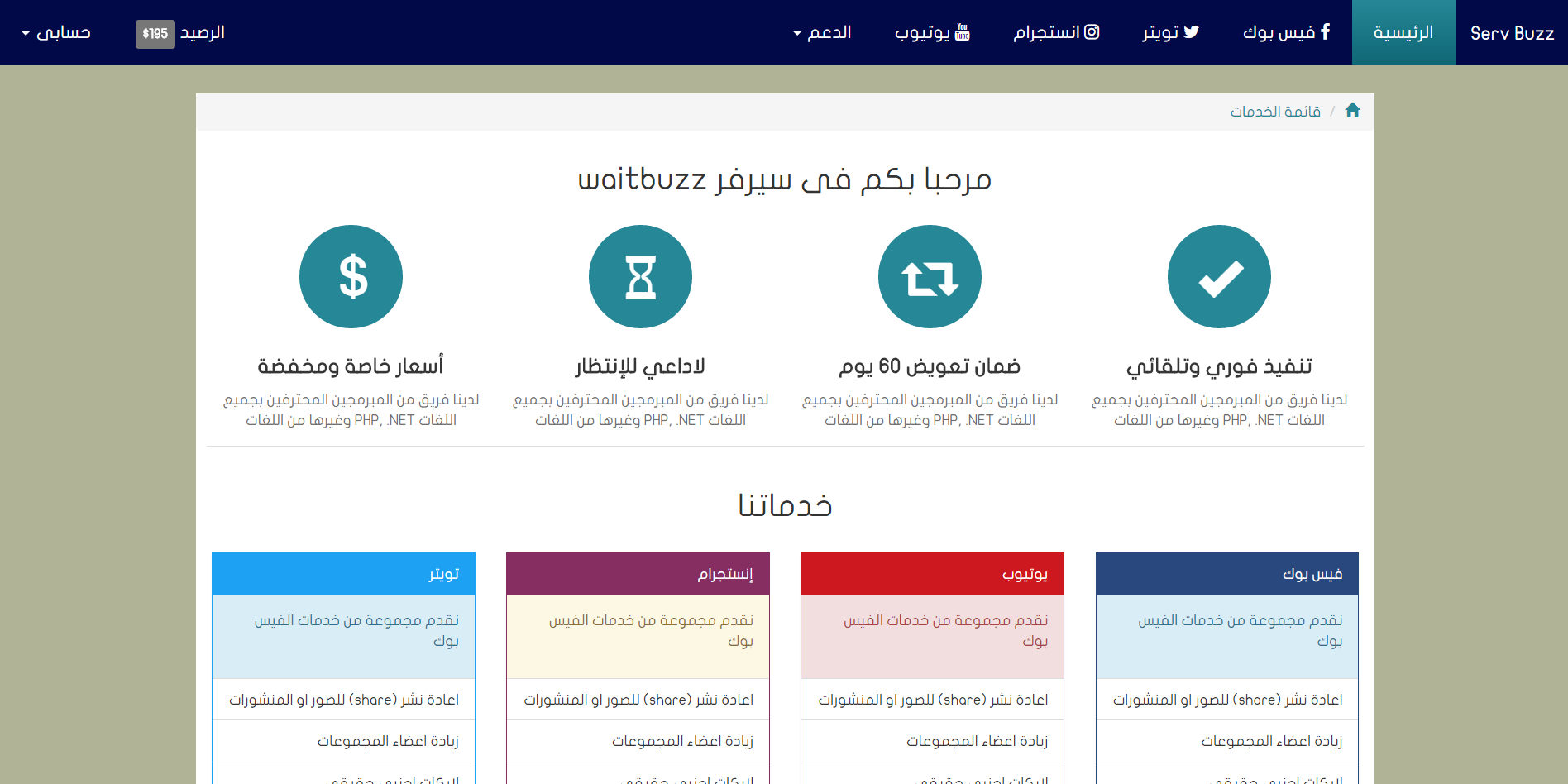Image resolution: width=1568 pixels, height=784 pixels.
Task: Click the إنستجرام service card header
Action: point(638,574)
